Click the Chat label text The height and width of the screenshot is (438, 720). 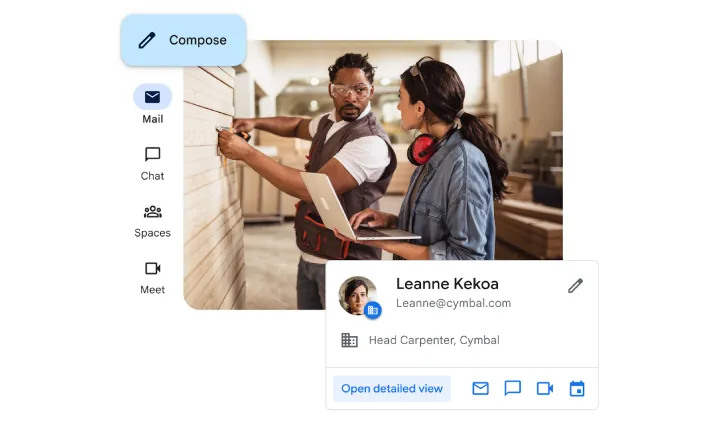(152, 176)
